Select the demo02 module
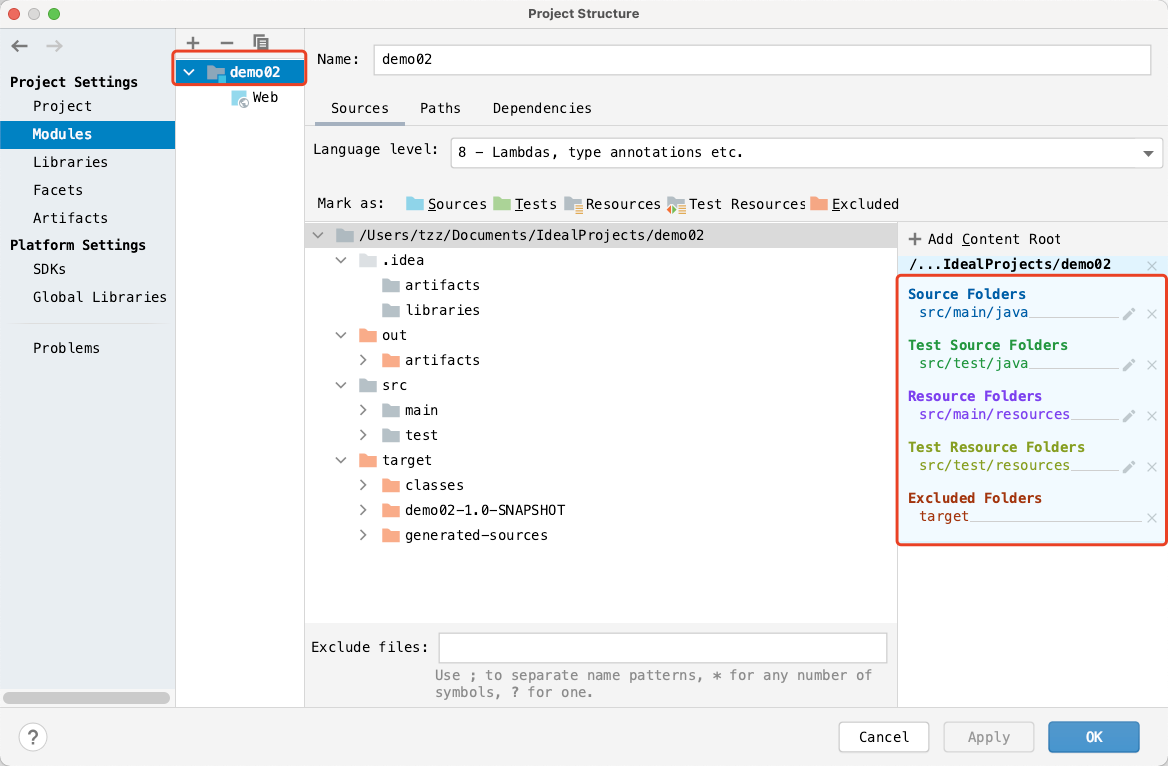The height and width of the screenshot is (766, 1168). [239, 72]
